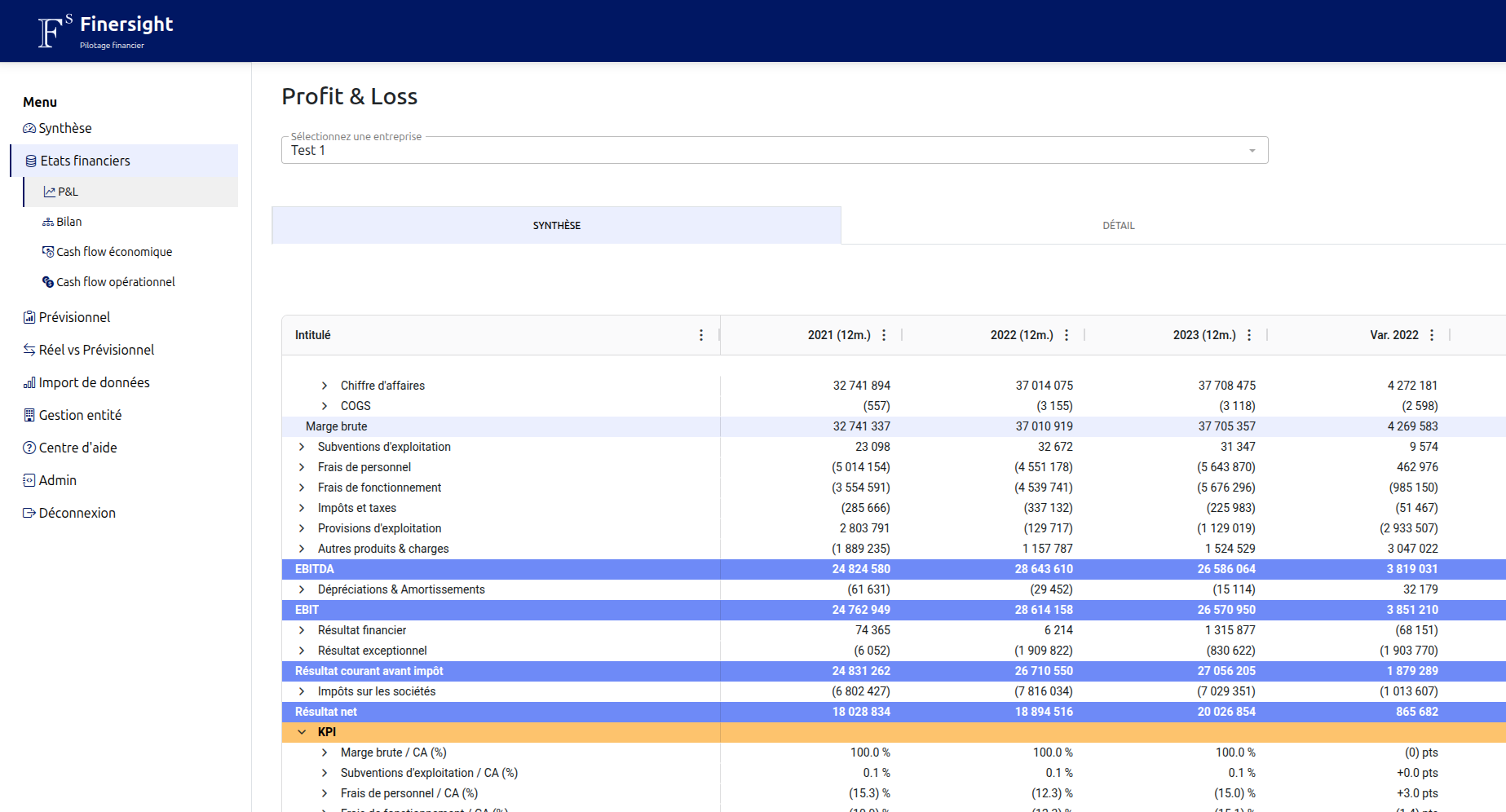Open Bilan in the sidebar
Image resolution: width=1506 pixels, height=812 pixels.
pyautogui.click(x=68, y=222)
